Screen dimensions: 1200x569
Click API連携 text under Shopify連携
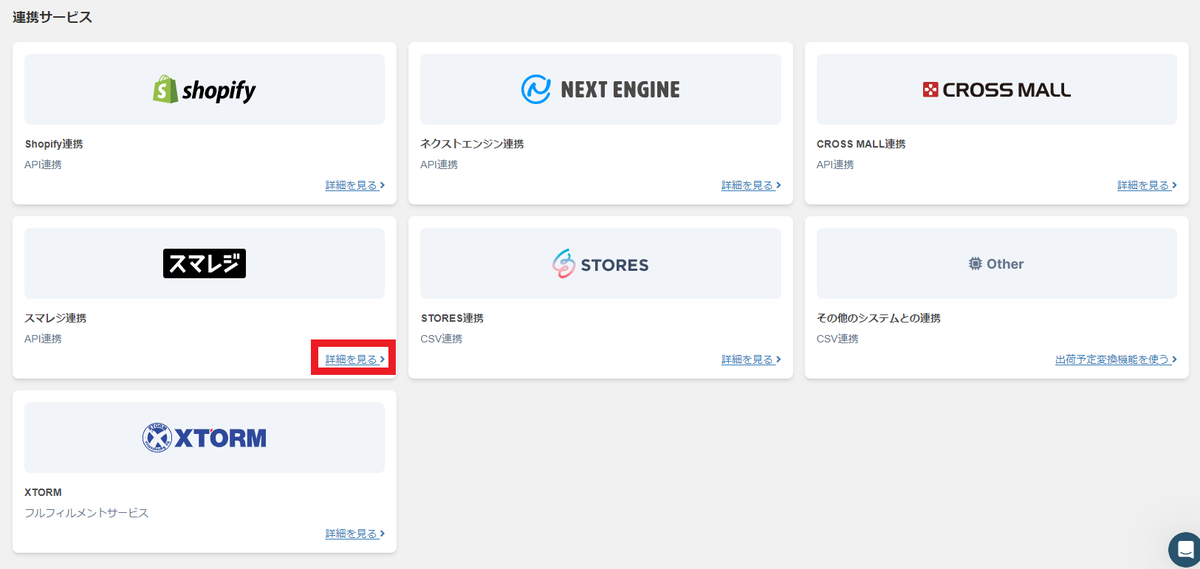tap(43, 165)
